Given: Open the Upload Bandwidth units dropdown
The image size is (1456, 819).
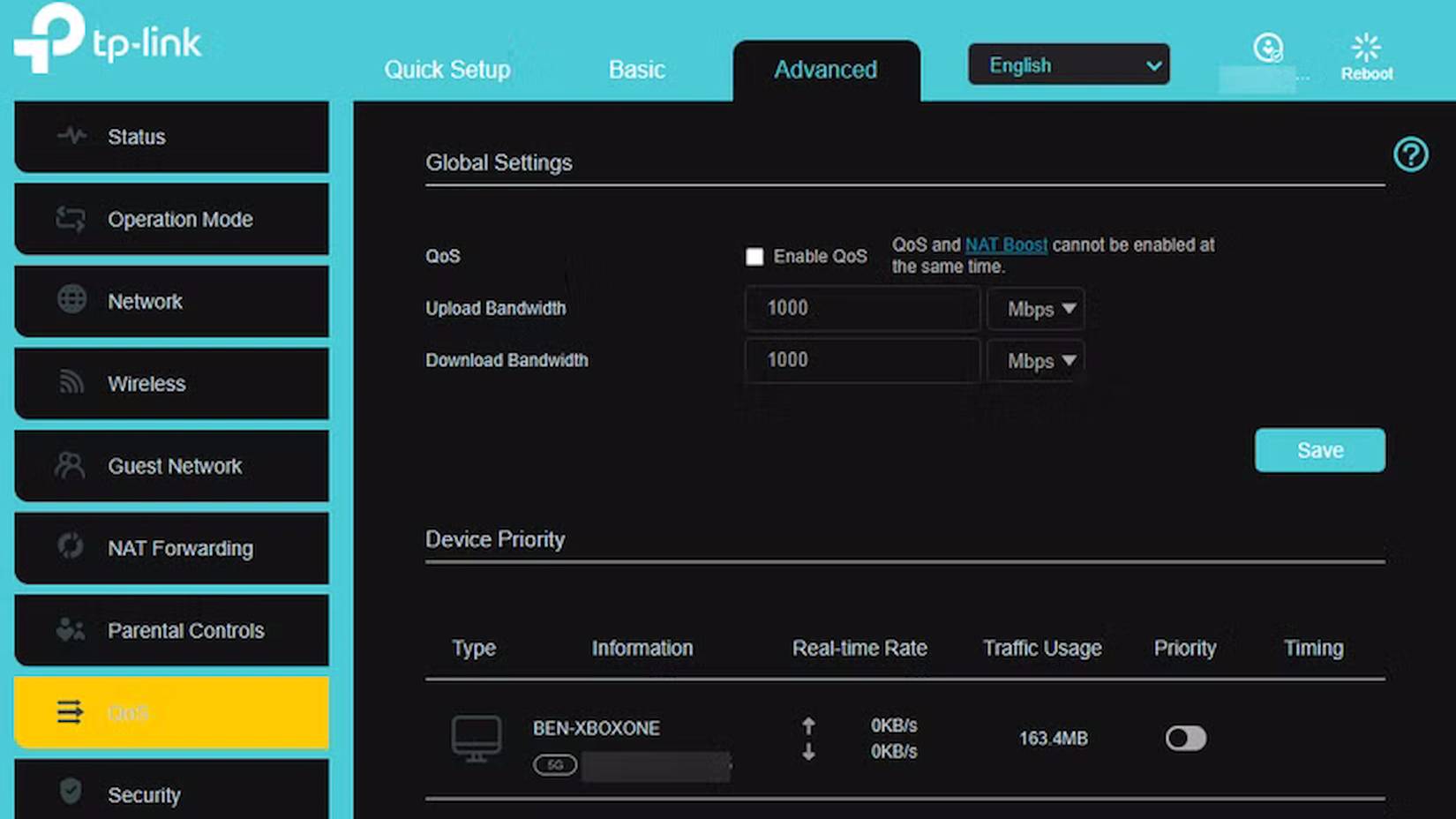Looking at the screenshot, I should (x=1036, y=309).
